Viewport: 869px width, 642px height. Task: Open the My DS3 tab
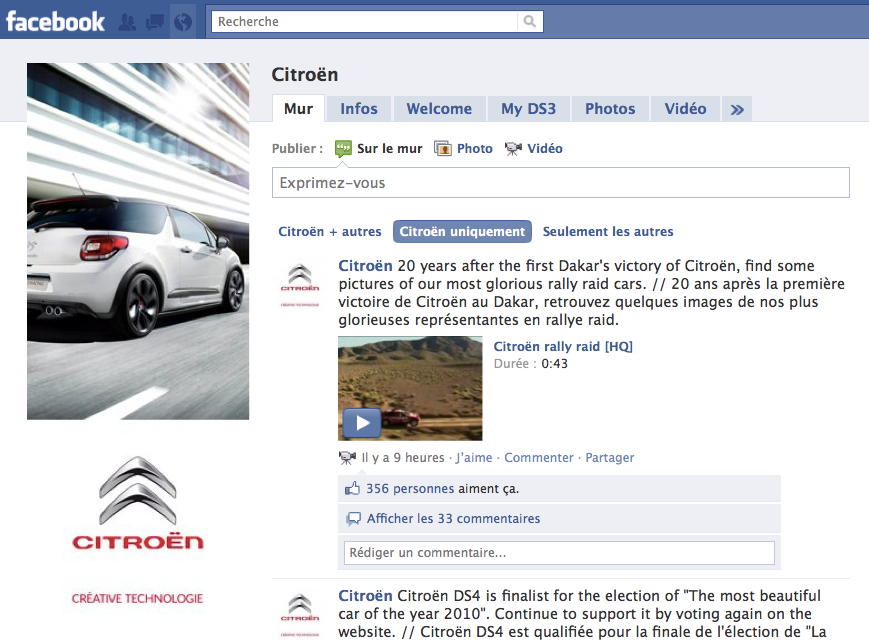coord(529,109)
